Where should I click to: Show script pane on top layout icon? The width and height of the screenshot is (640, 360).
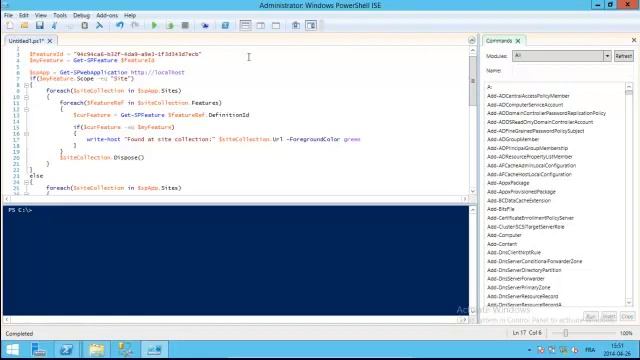[245, 25]
